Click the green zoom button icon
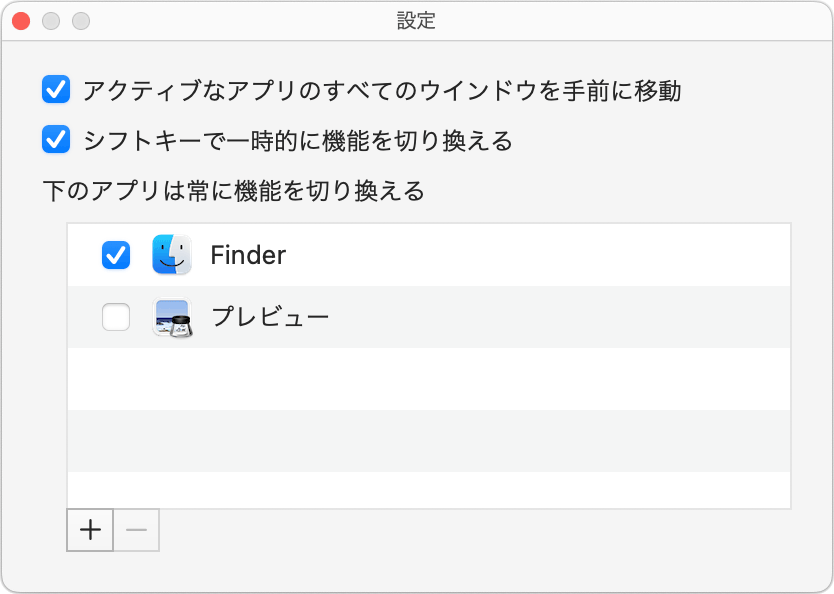This screenshot has width=834, height=594. [x=82, y=19]
